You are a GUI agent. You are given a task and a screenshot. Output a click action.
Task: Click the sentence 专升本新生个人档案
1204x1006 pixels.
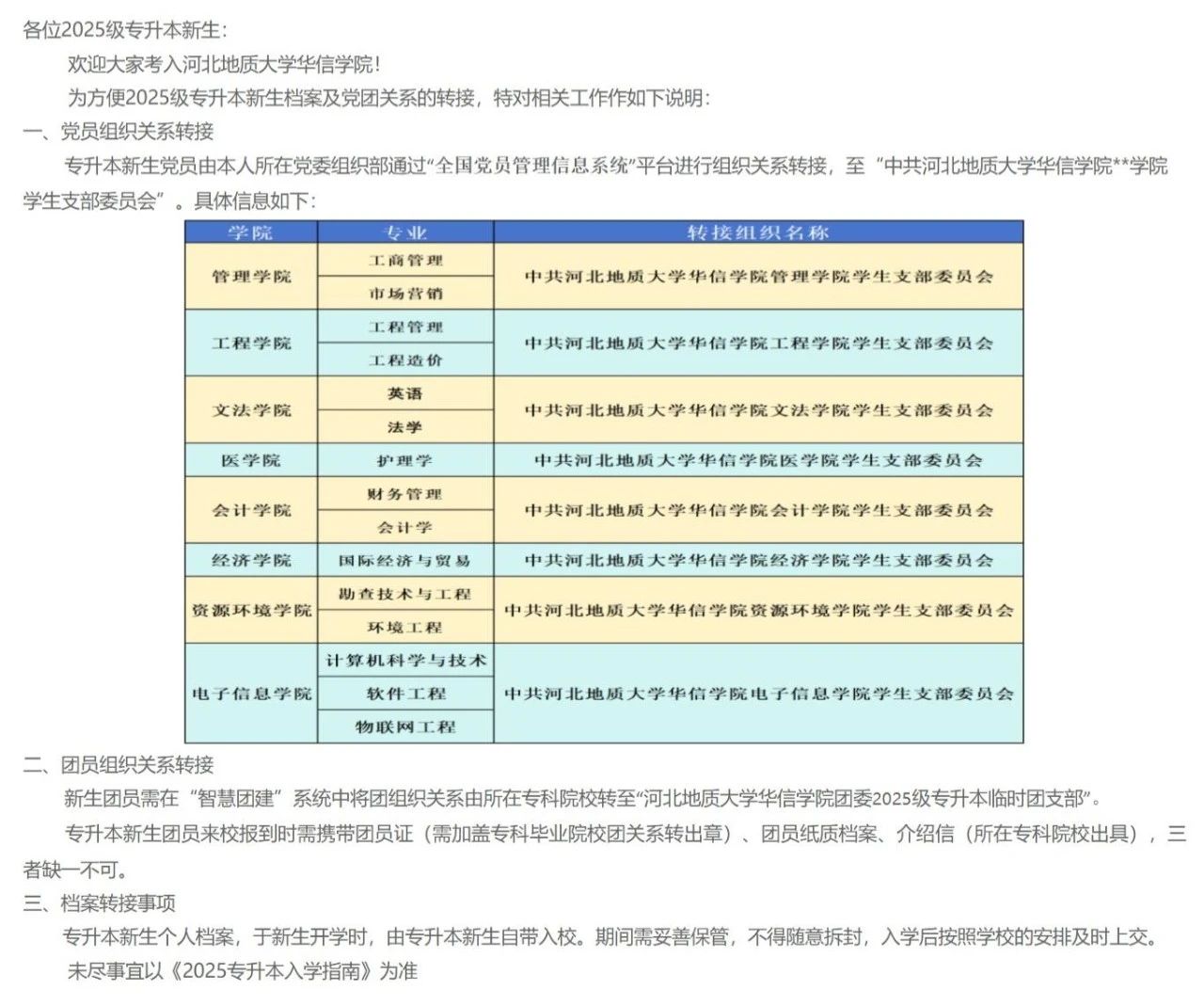point(611,937)
